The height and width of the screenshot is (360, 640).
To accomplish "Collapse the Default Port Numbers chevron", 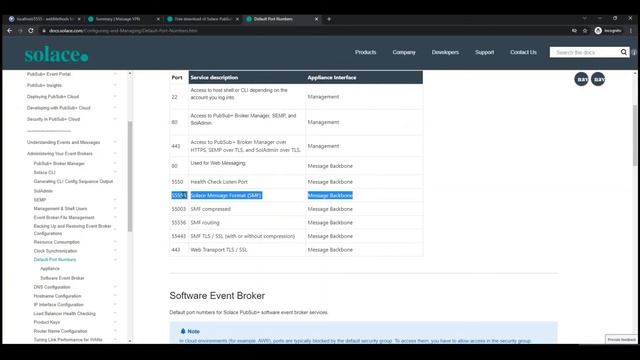I will [x=116, y=260].
